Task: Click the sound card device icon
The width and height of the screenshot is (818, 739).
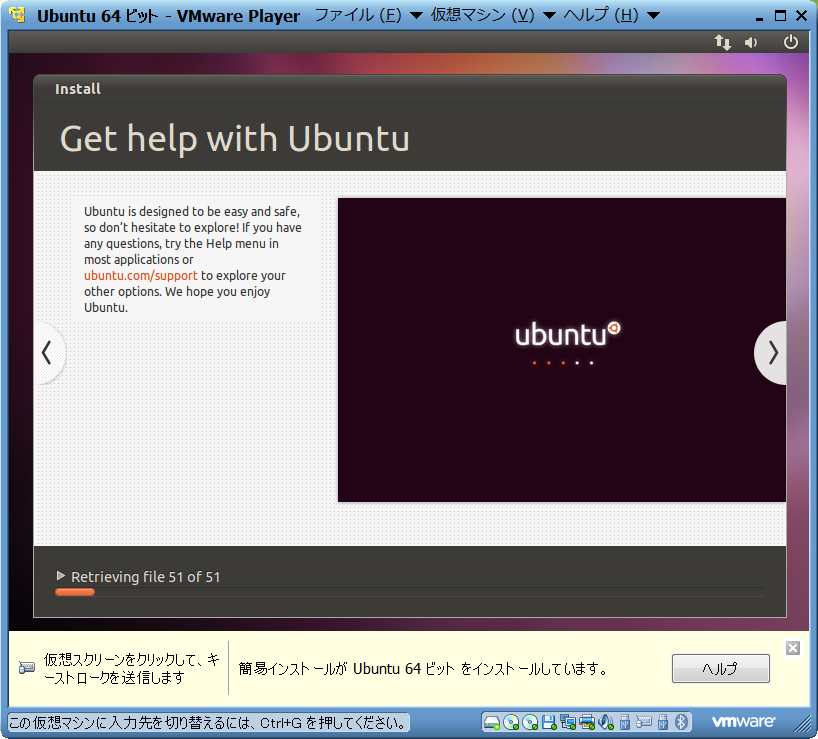Action: click(x=606, y=722)
